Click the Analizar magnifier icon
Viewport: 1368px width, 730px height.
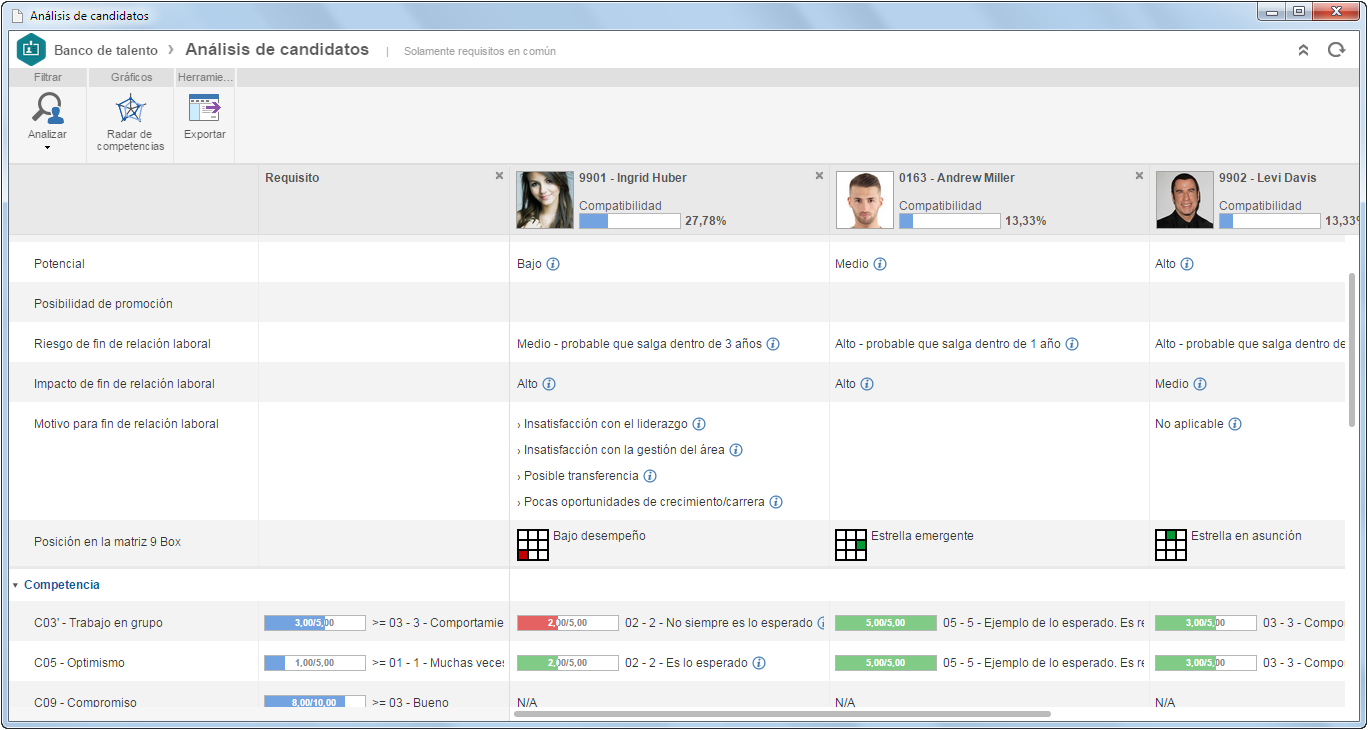point(47,108)
